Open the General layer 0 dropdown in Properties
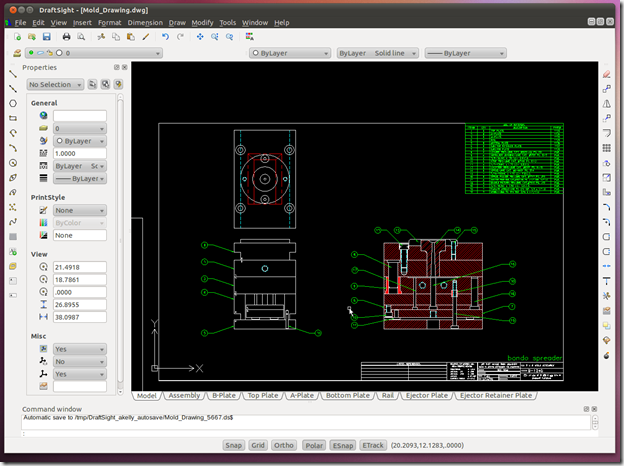The height and width of the screenshot is (466, 624). (80, 129)
